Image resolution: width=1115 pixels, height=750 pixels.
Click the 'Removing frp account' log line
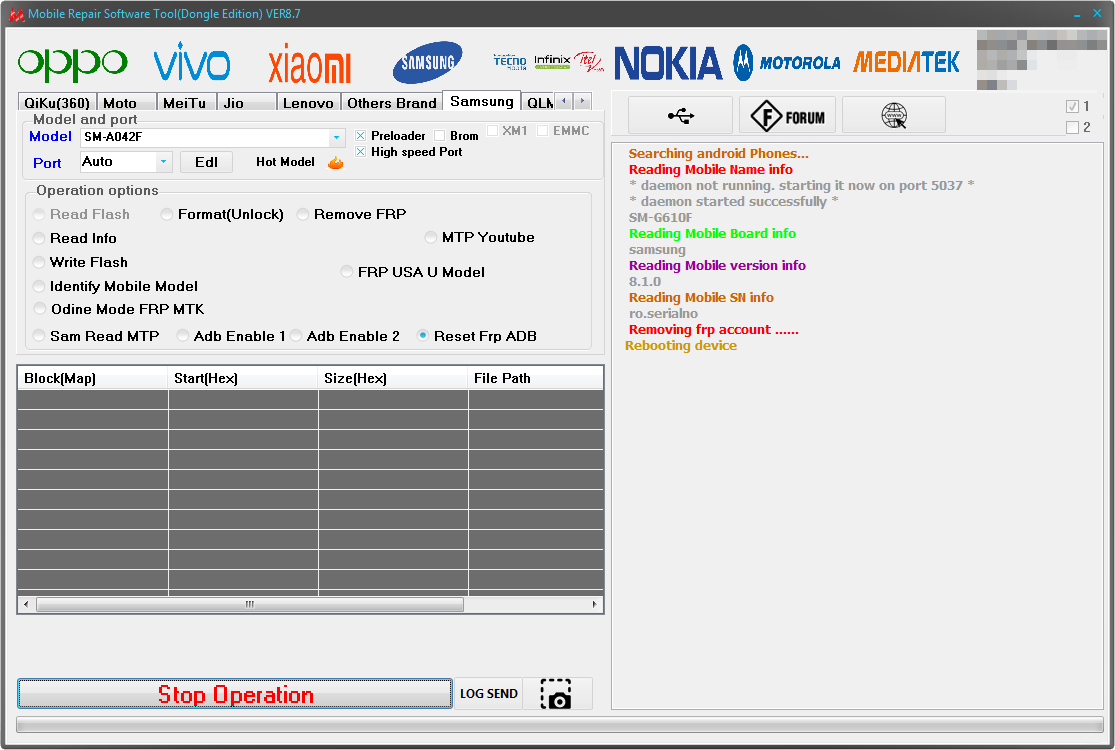(x=713, y=329)
